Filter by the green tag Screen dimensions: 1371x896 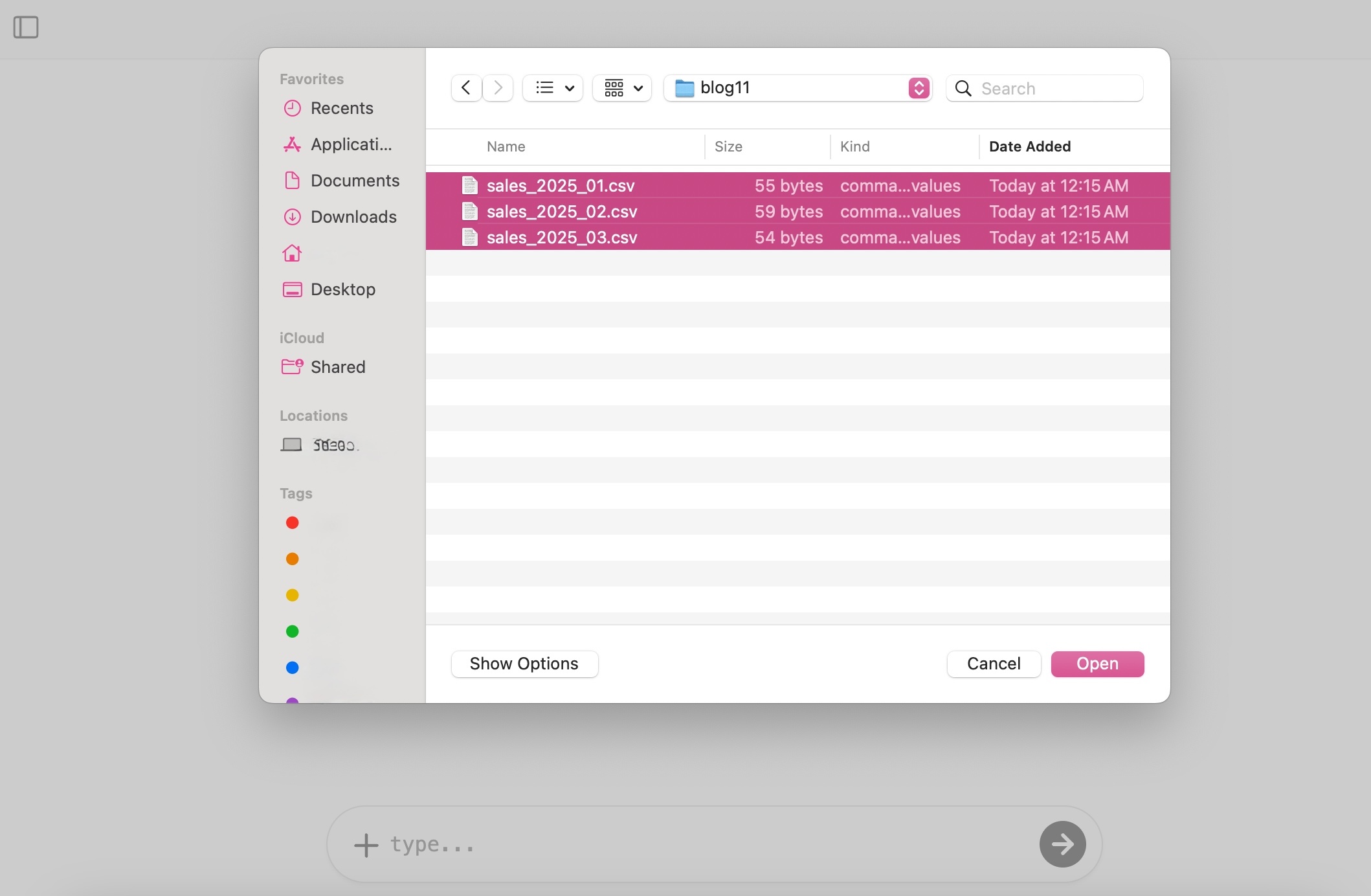(x=293, y=631)
